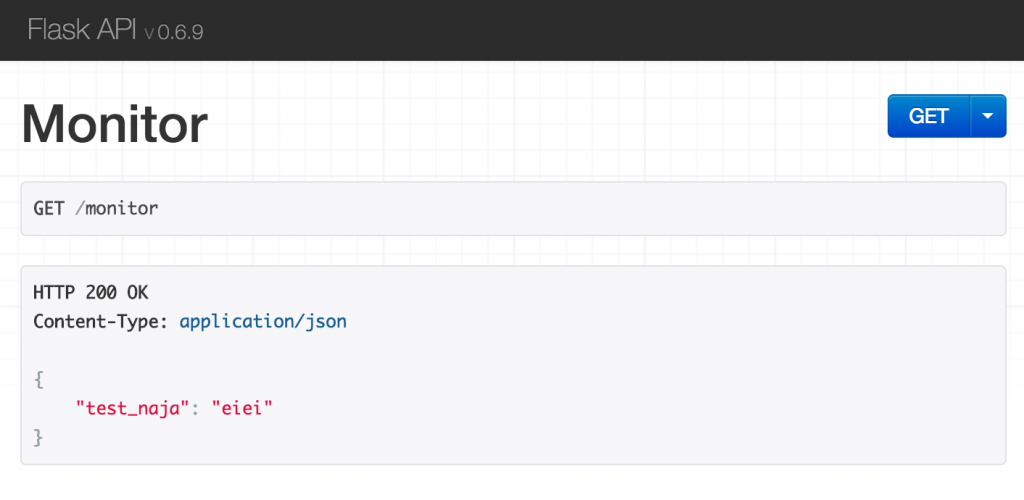Expand the GET format dropdown caret
The width and height of the screenshot is (1024, 500).
988,116
